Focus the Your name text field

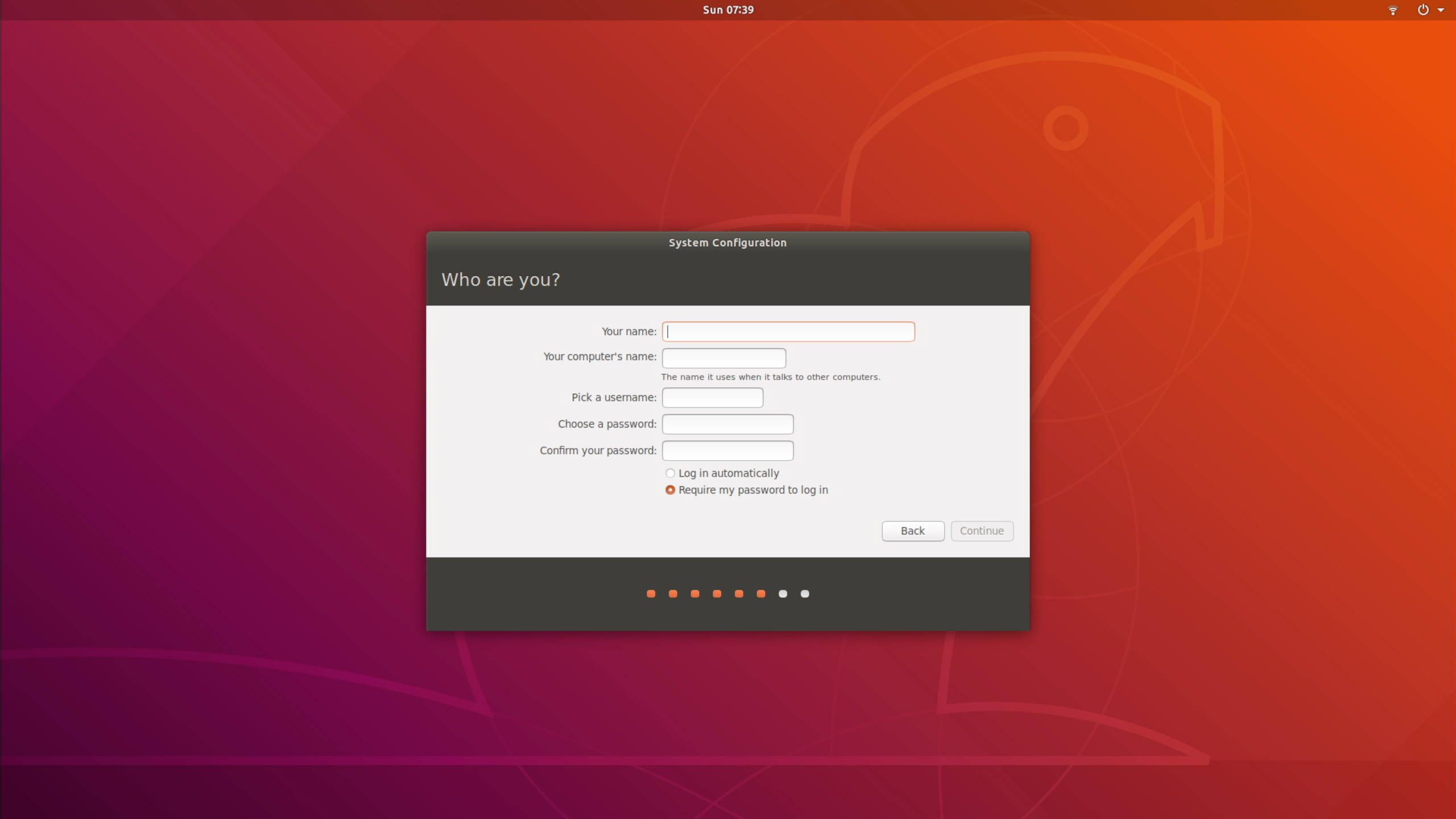point(788,332)
